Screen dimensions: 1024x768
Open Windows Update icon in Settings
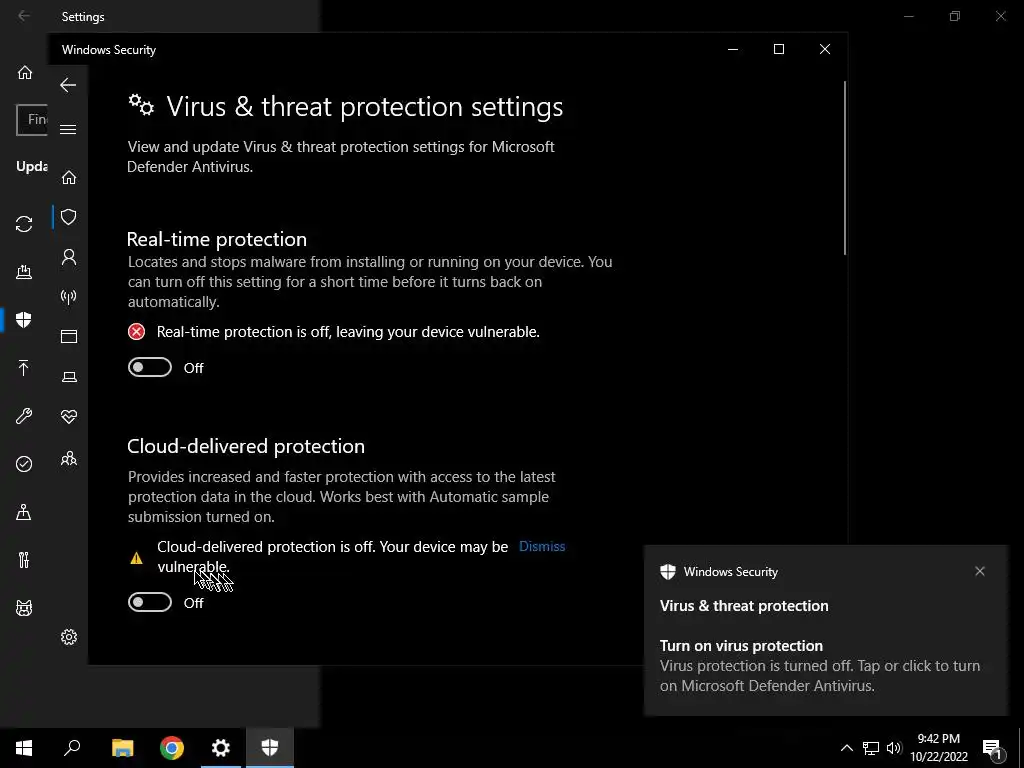(24, 224)
